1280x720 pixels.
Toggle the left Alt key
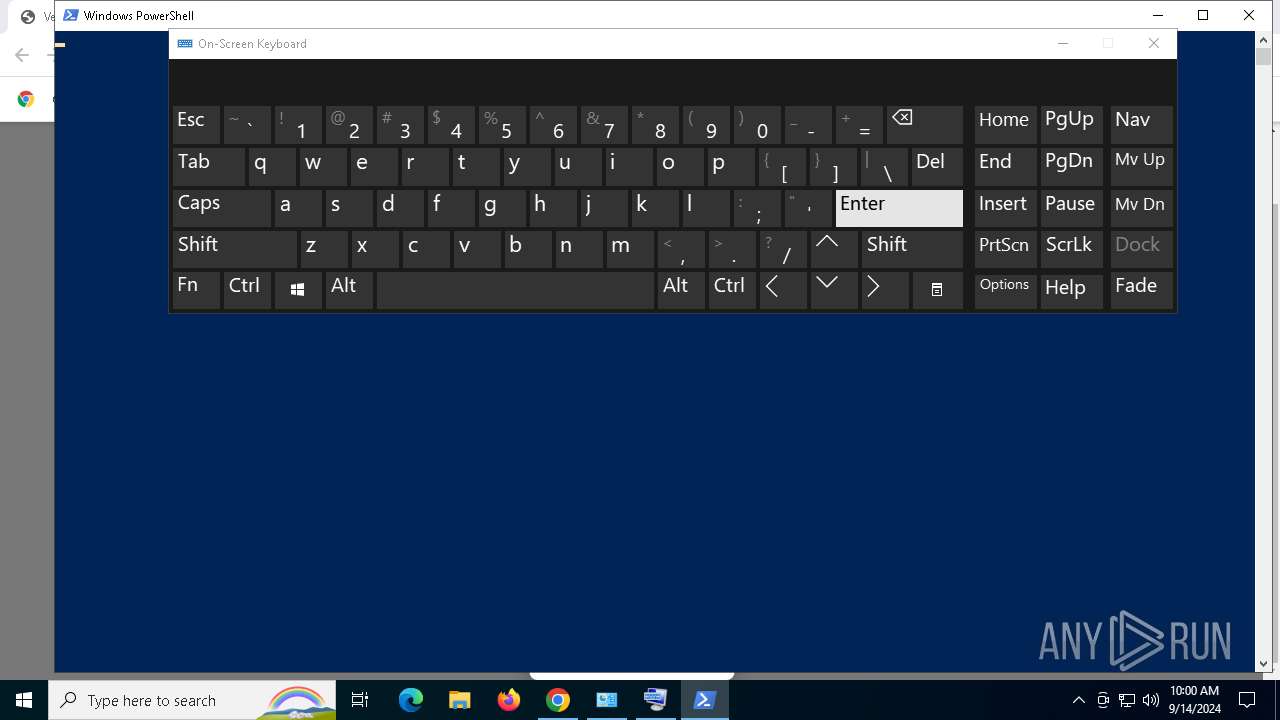(x=349, y=290)
